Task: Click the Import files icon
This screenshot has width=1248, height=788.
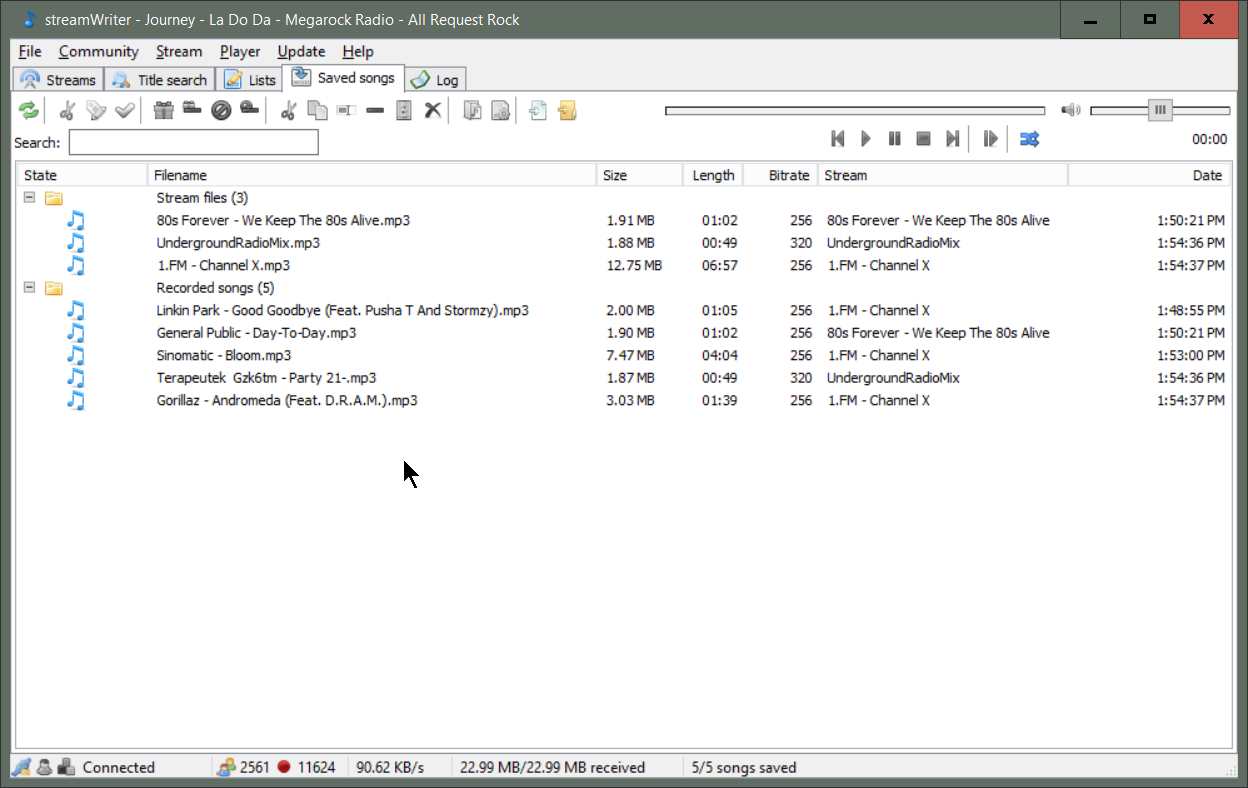Action: 538,110
